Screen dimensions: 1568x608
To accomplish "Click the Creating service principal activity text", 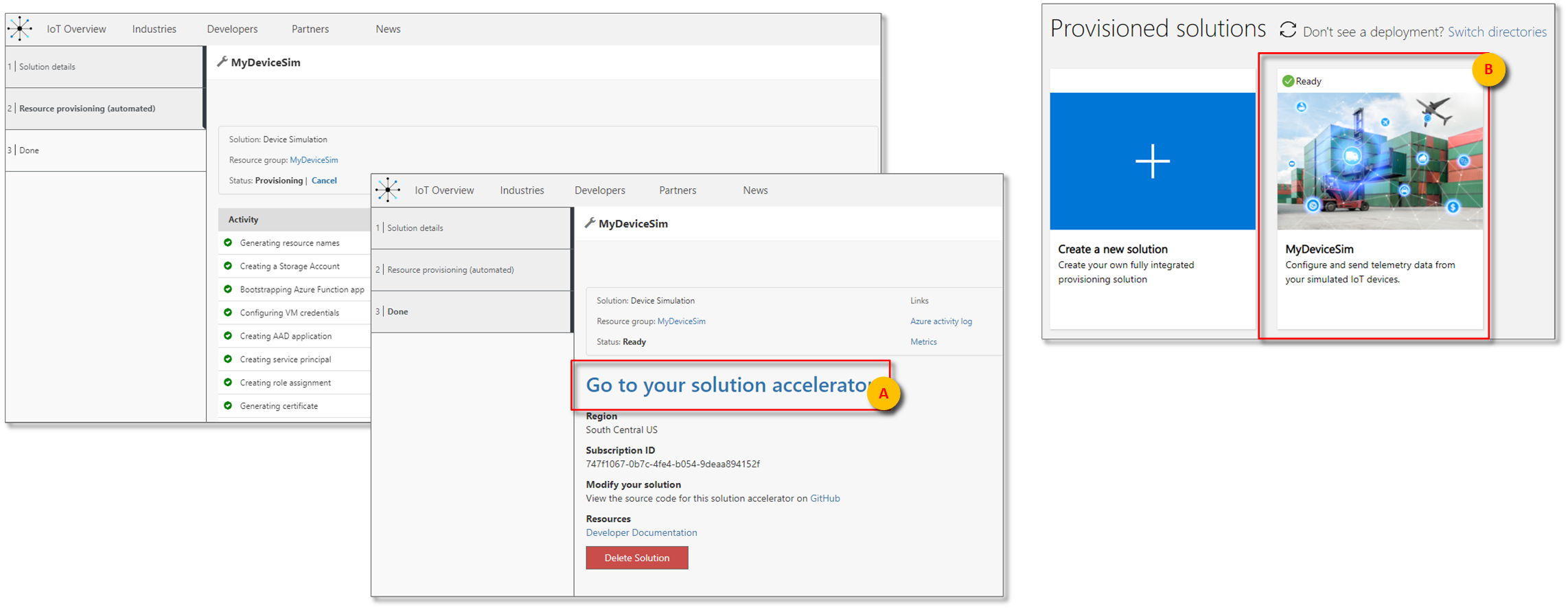I will 286,359.
